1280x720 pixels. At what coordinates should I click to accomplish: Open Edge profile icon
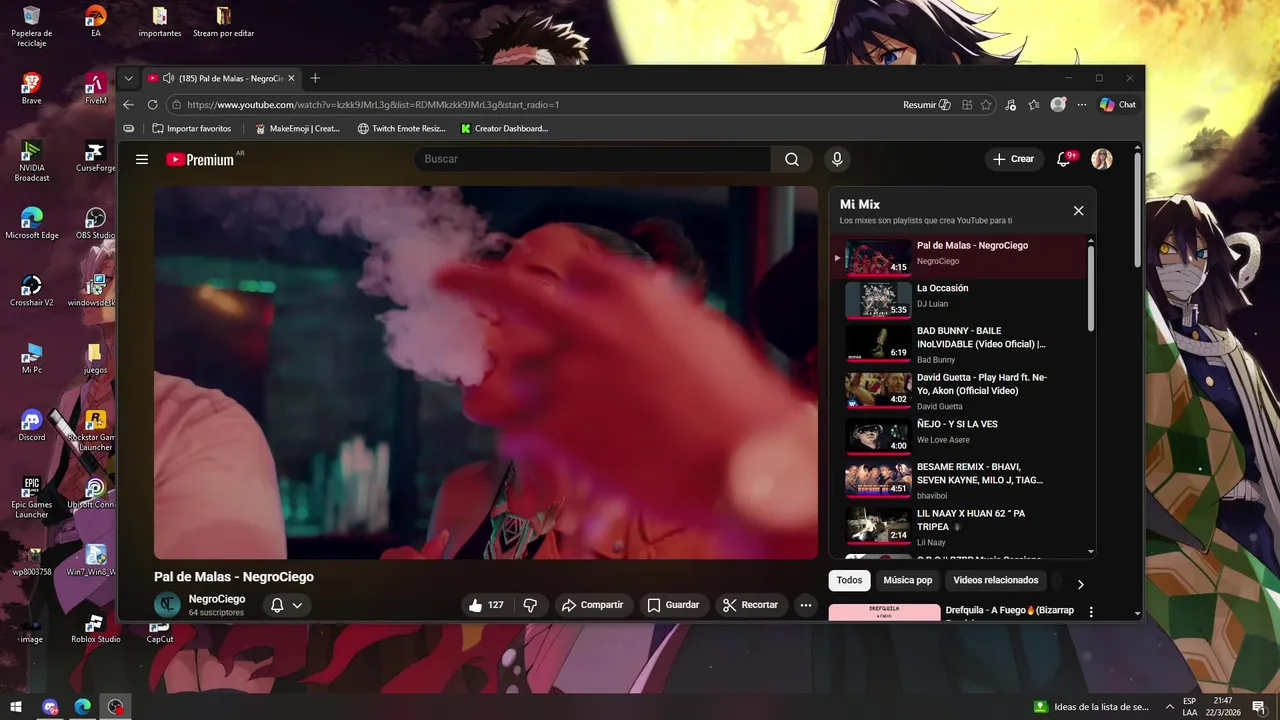[1058, 105]
